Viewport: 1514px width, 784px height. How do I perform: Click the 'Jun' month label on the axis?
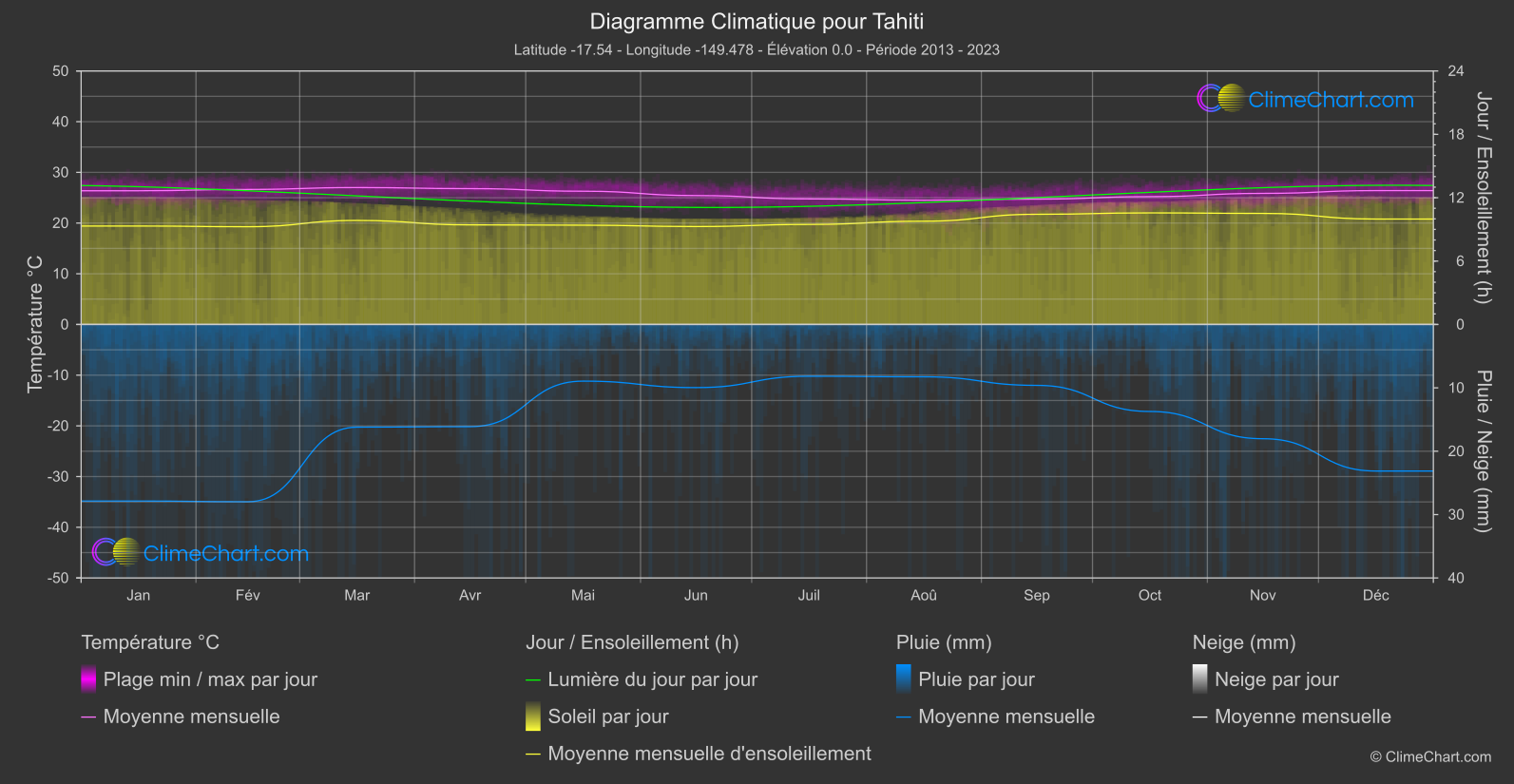[x=696, y=595]
